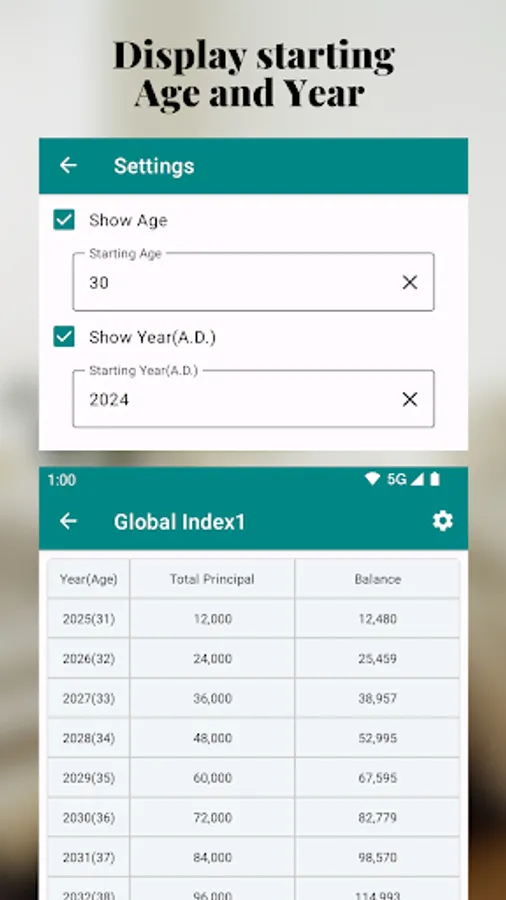Click the 84,000 principal value
506x900 pixels.
tap(212, 858)
